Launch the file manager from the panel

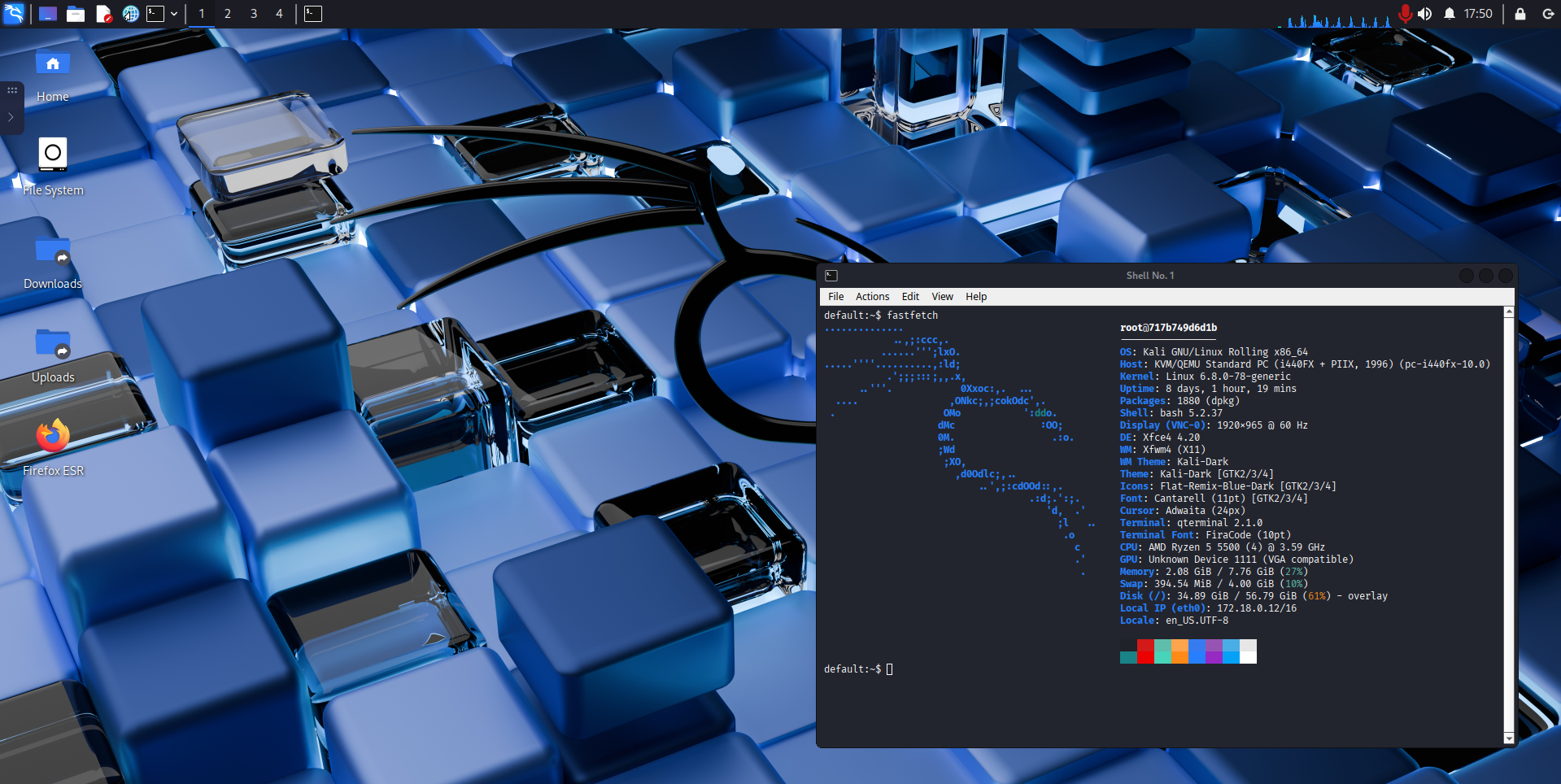click(x=76, y=14)
